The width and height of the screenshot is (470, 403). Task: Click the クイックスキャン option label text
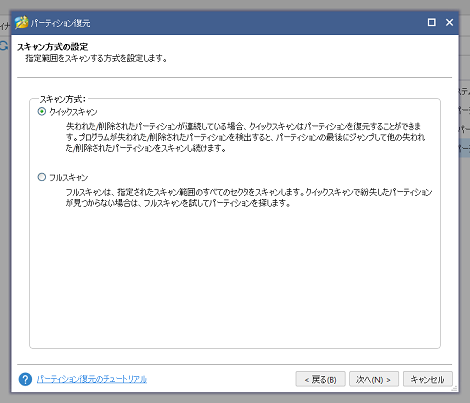[73, 112]
